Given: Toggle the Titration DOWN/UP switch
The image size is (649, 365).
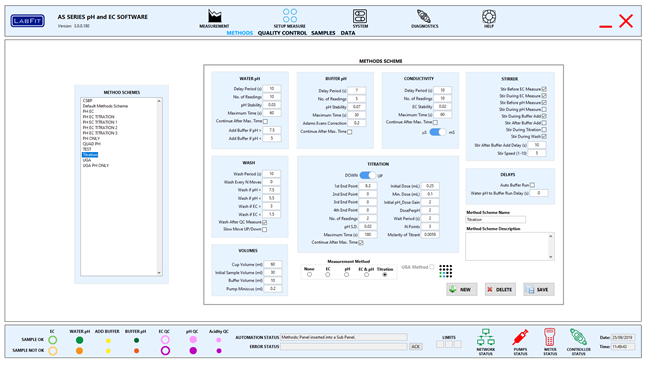Looking at the screenshot, I should coord(368,175).
